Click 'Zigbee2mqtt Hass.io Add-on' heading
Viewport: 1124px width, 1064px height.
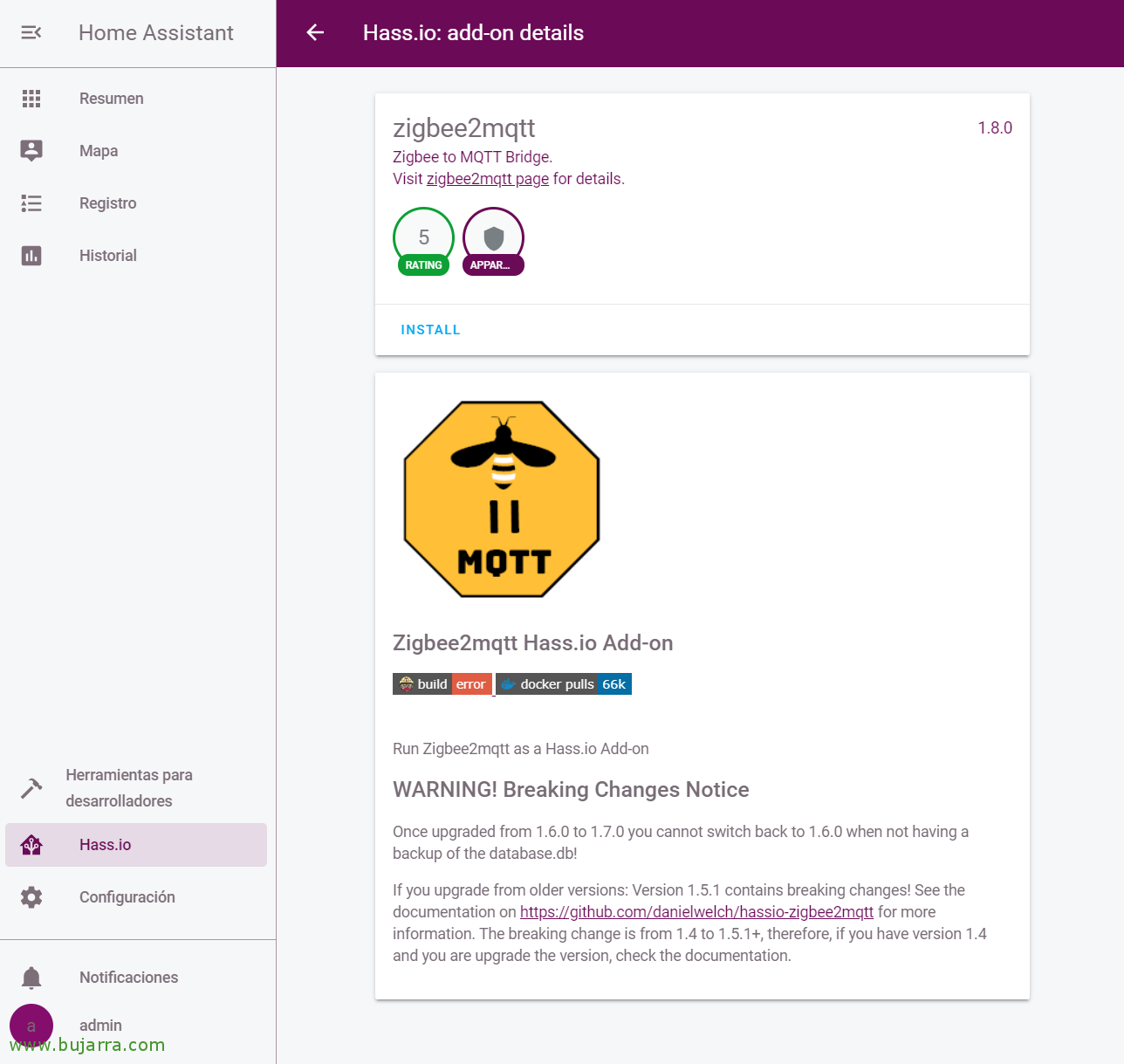click(x=532, y=643)
